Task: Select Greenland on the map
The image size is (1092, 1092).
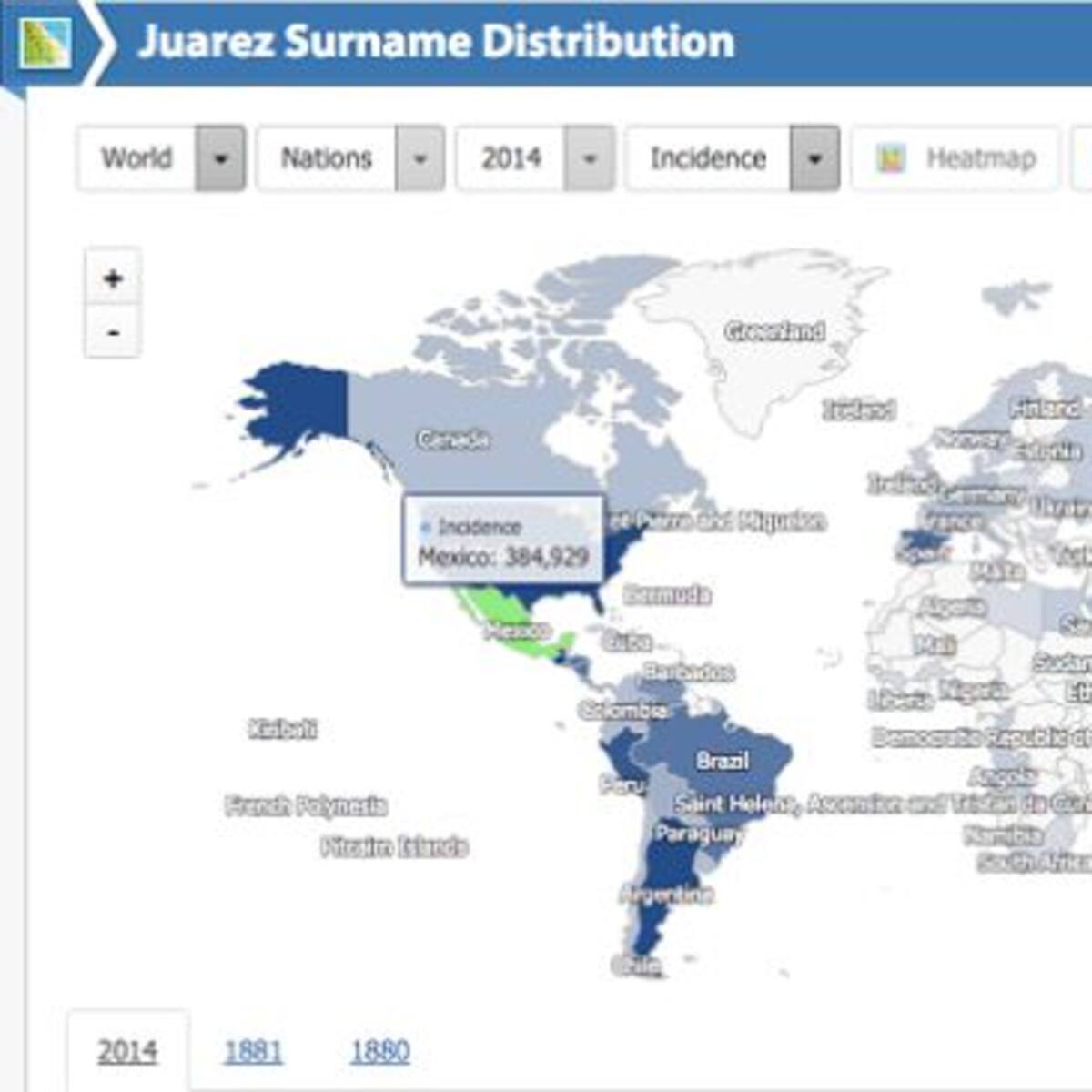Action: coord(774,330)
